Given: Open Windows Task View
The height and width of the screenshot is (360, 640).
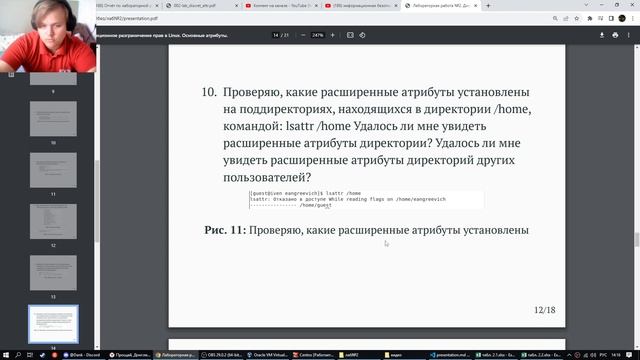Looking at the screenshot, I should coord(30,355).
